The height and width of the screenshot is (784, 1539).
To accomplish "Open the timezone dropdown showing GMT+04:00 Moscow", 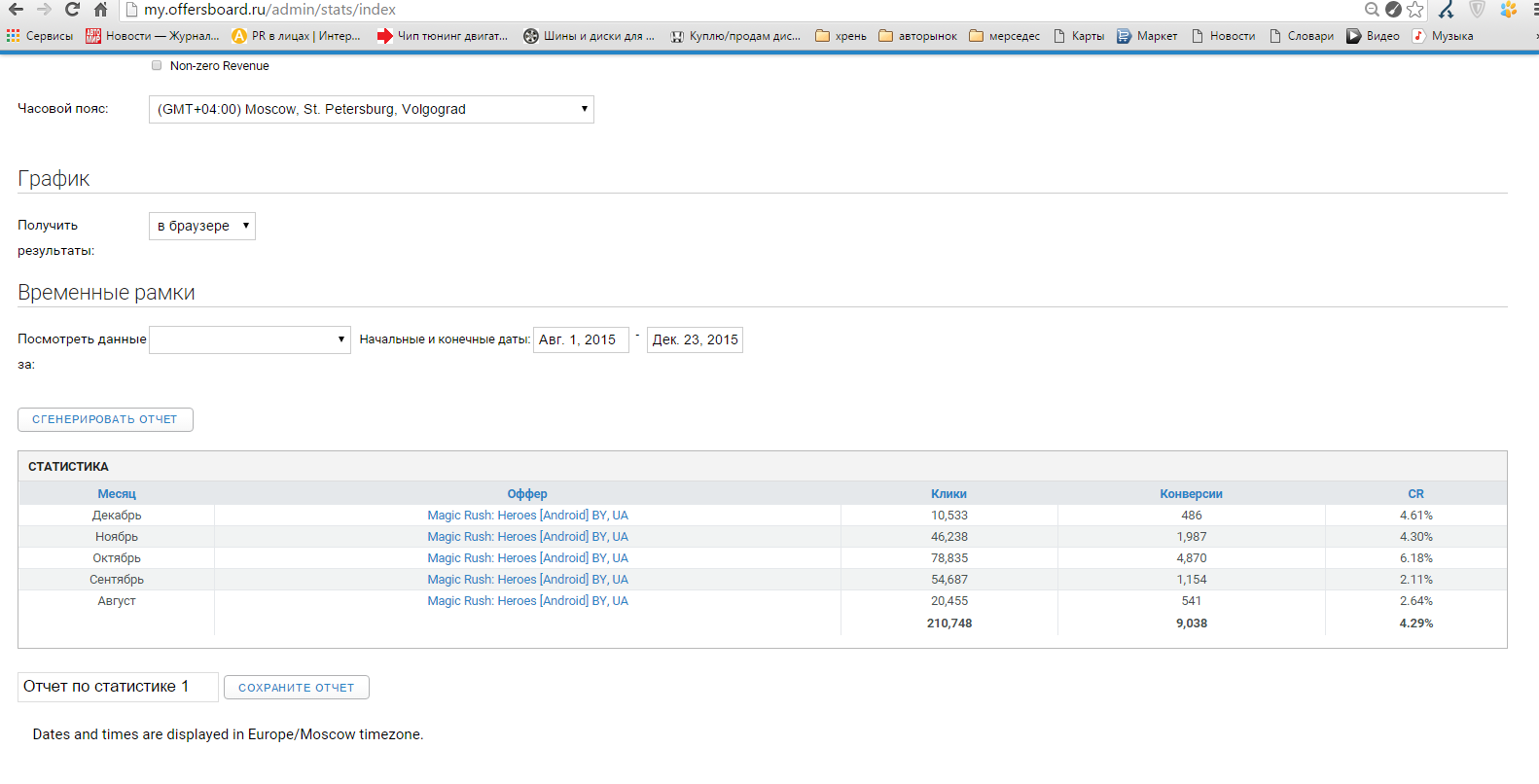I will [x=371, y=109].
